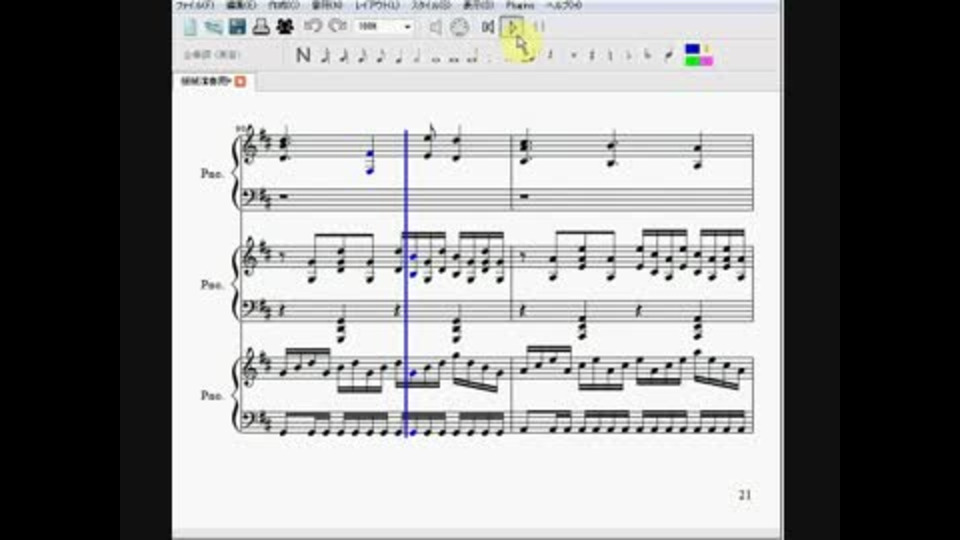The width and height of the screenshot is (960, 540).
Task: Rewind playback to the start
Action: [488, 26]
